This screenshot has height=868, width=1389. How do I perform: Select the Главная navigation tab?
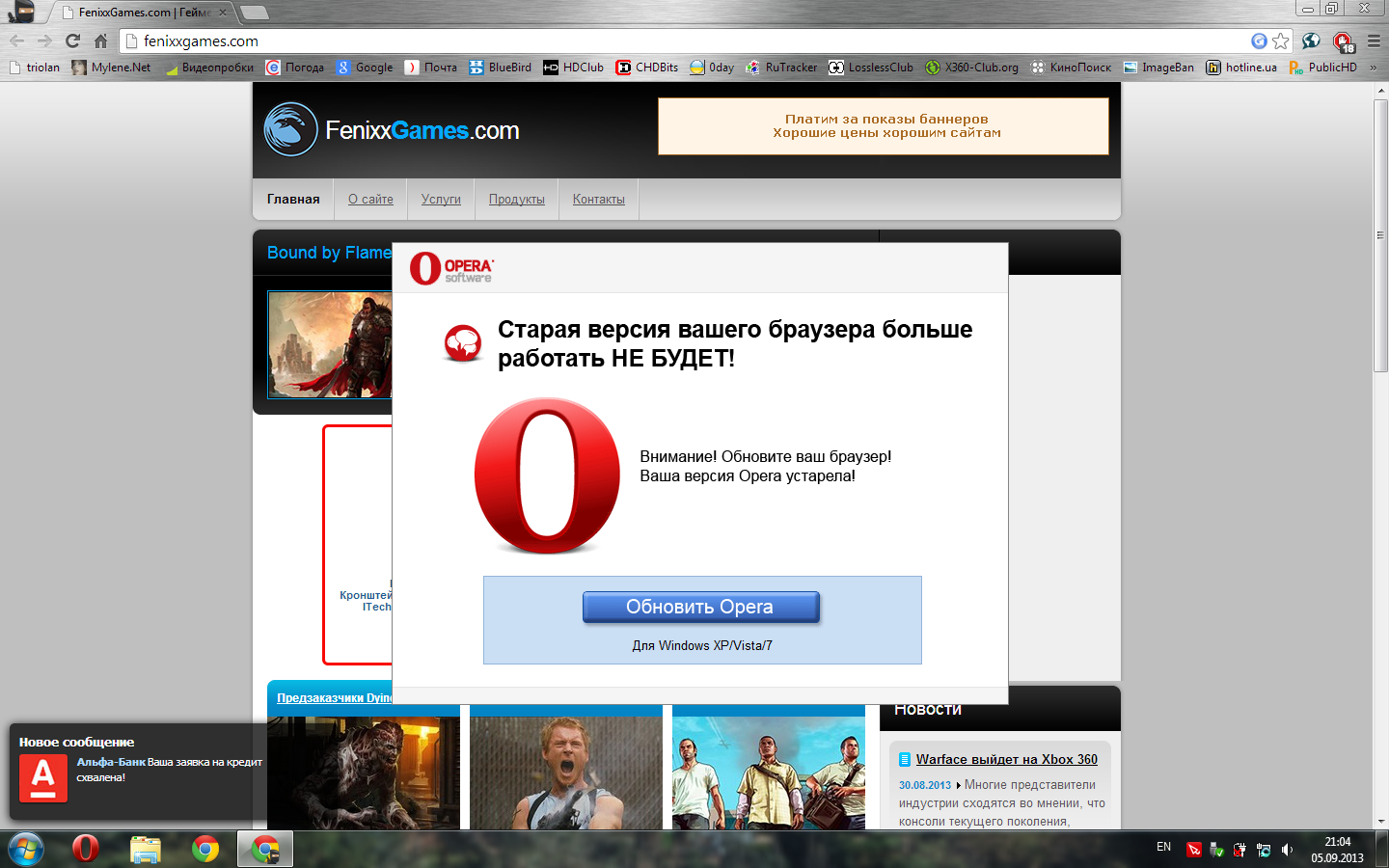click(293, 200)
